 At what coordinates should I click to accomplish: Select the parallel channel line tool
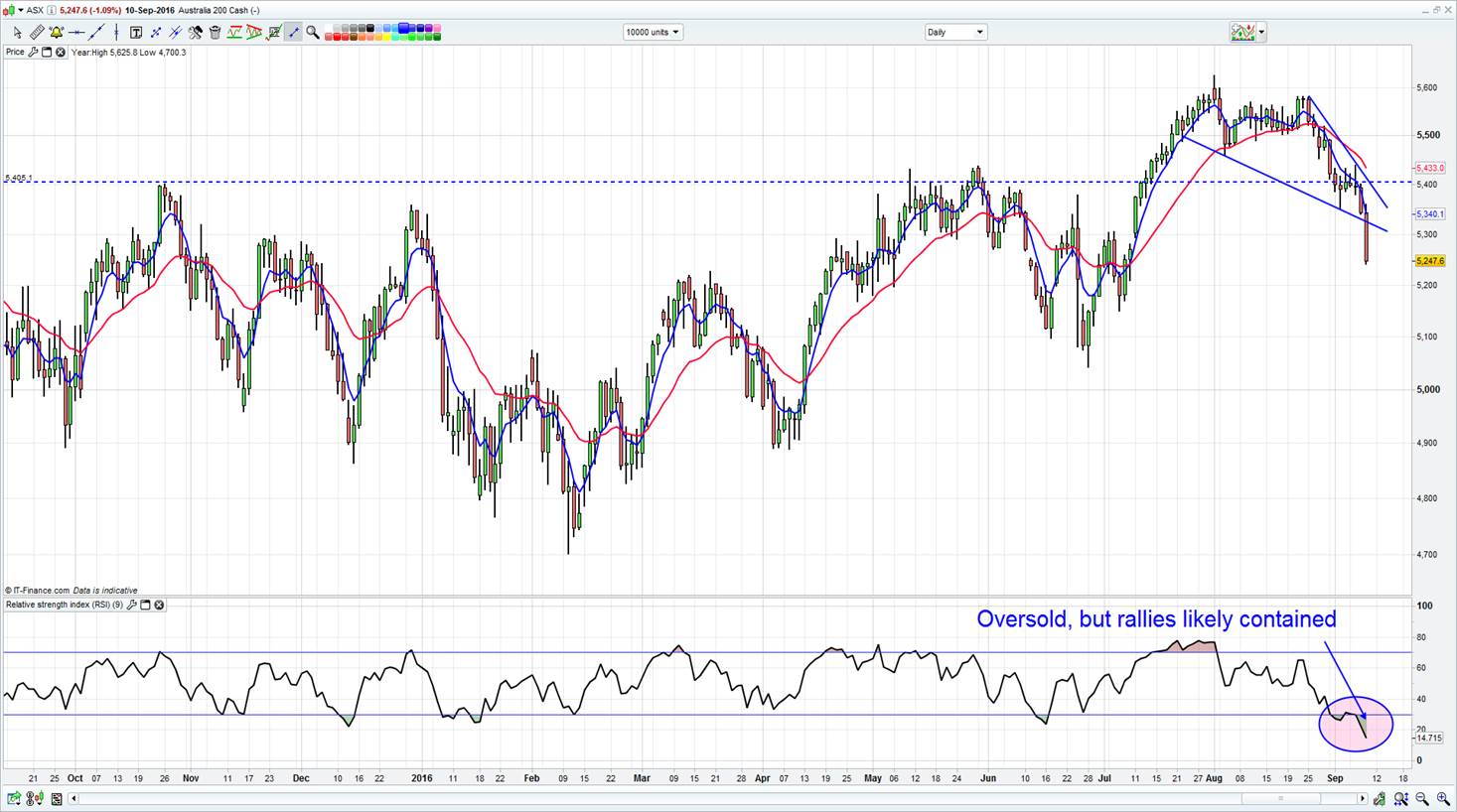pos(176,33)
